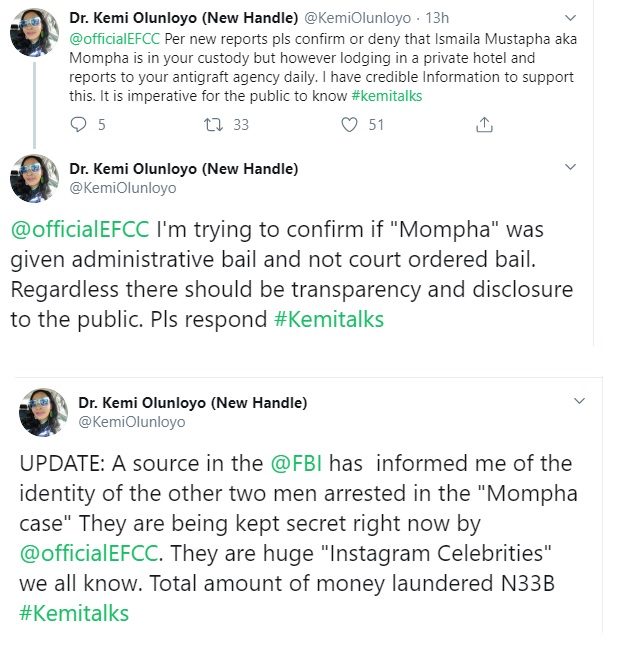Open author name on the first tweet
640x666 pixels.
click(x=184, y=18)
